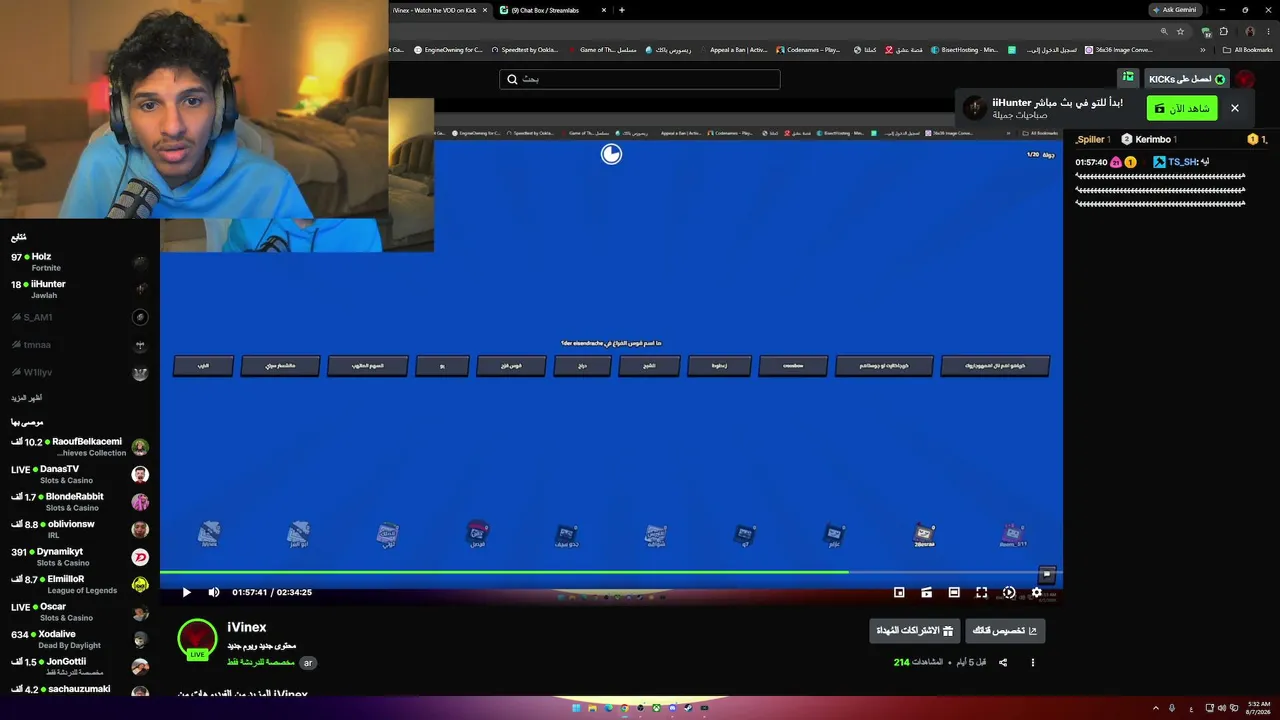
Task: Open the 36x36 Image Converter bookmark
Action: click(1120, 50)
